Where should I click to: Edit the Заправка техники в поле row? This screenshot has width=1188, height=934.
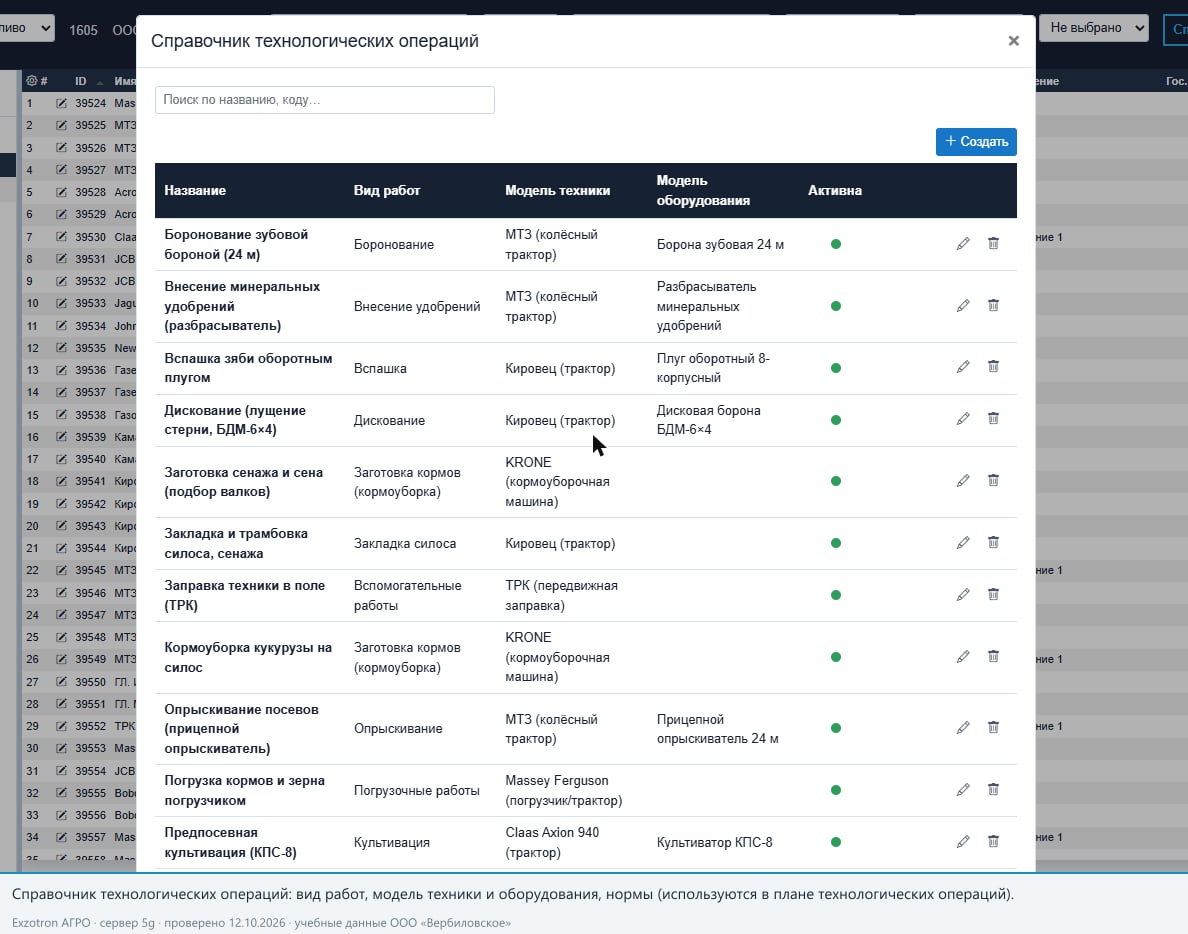(x=963, y=595)
